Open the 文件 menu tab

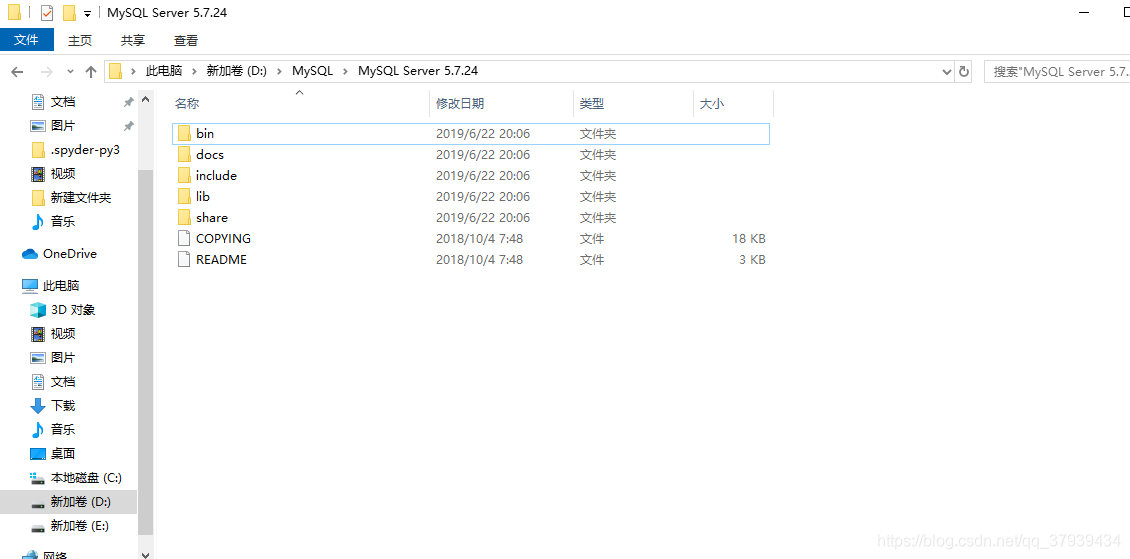point(27,40)
